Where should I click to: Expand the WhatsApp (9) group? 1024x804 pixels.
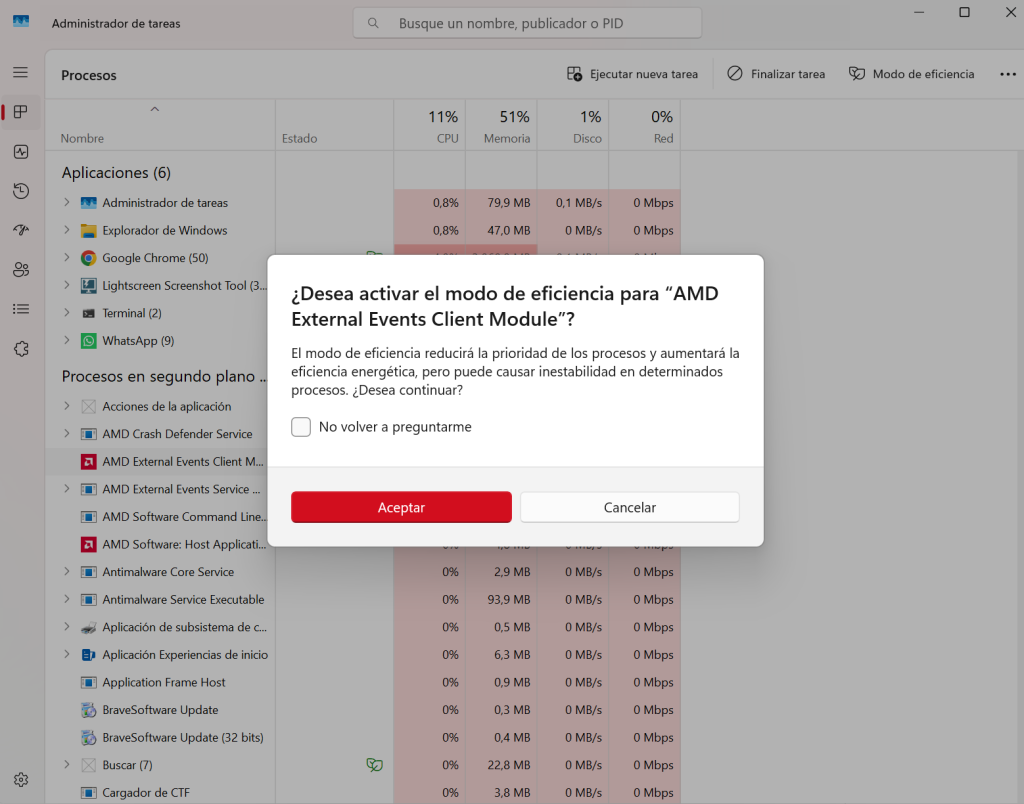[x=67, y=340]
